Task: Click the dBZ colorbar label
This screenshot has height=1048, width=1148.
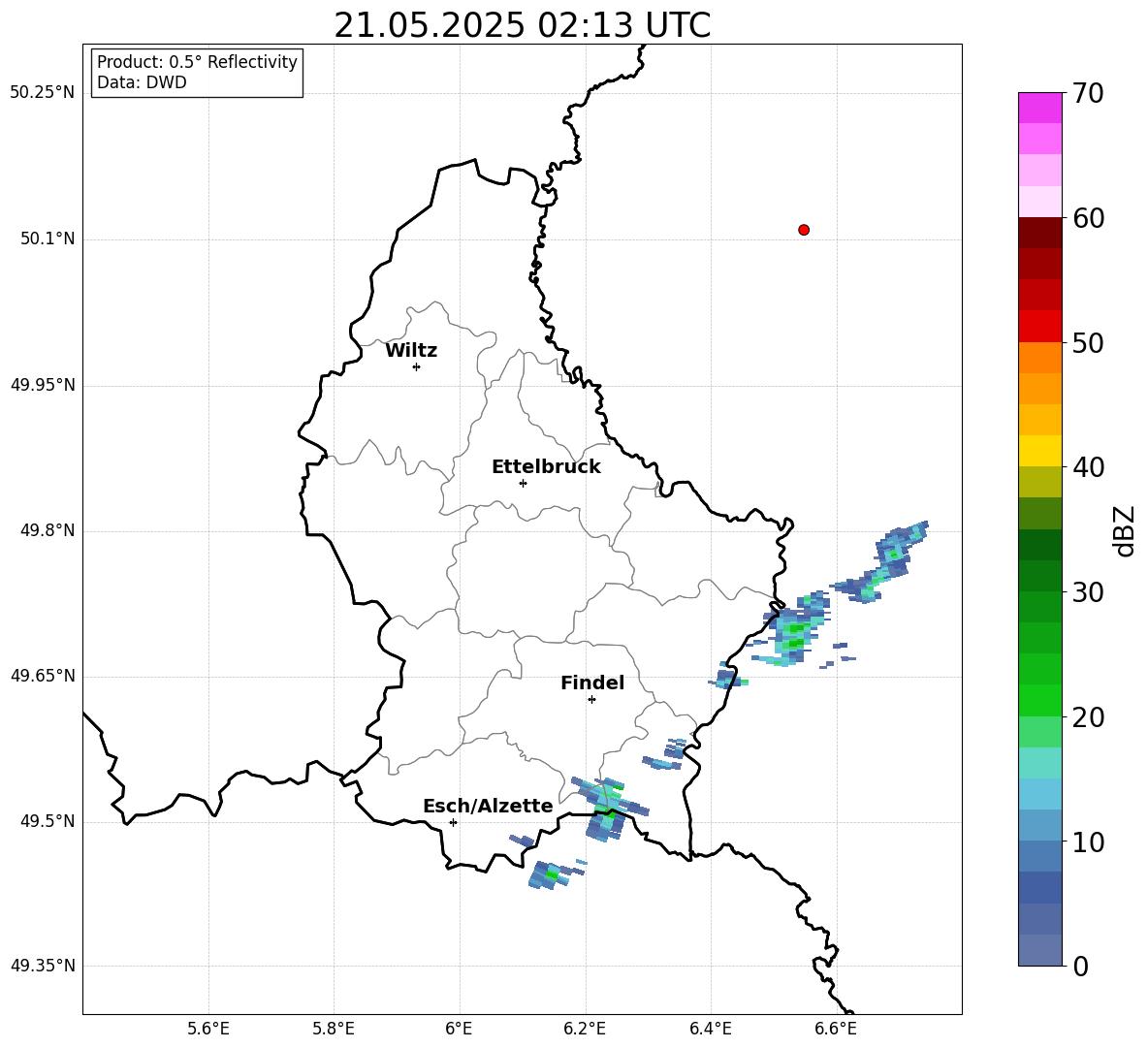Action: click(1124, 531)
